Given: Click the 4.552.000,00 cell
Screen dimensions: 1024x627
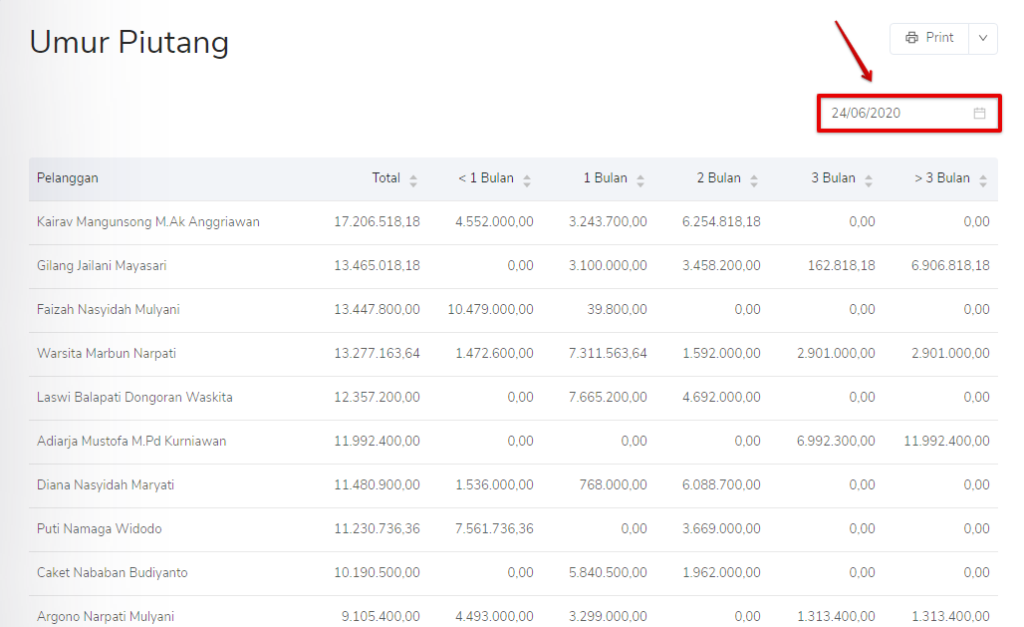Looking at the screenshot, I should click(x=494, y=221).
